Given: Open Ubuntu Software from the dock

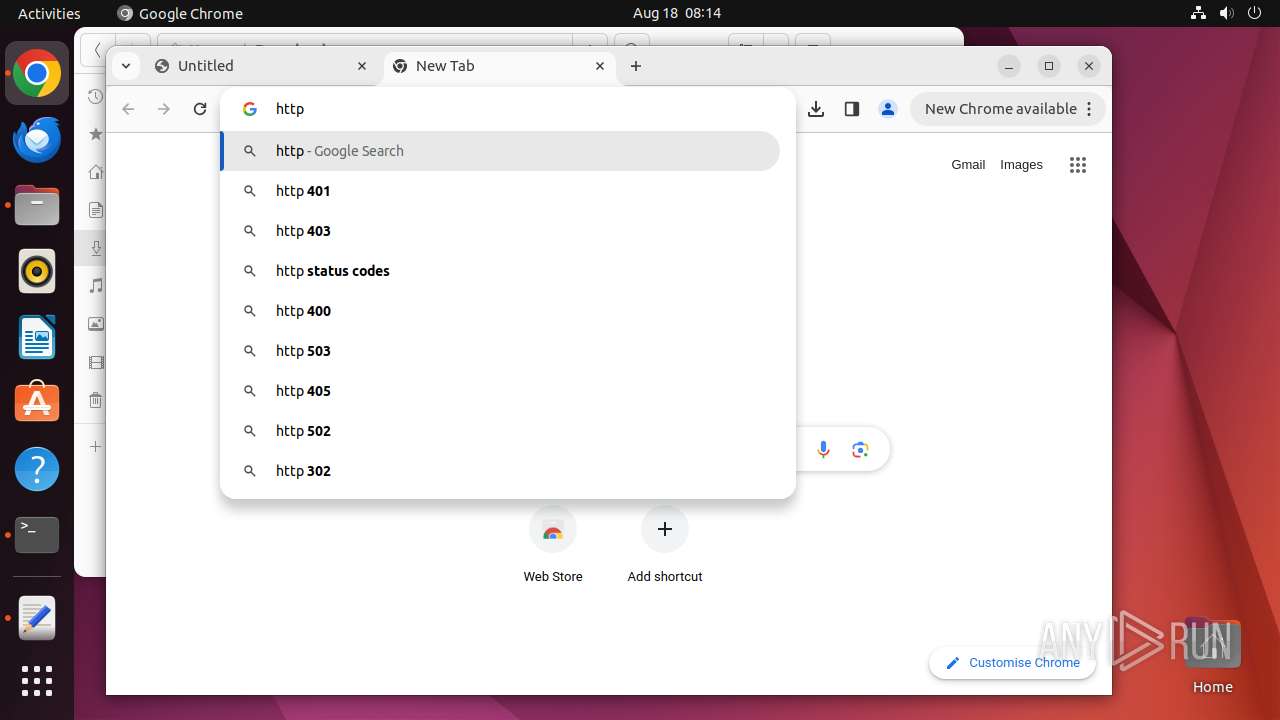Looking at the screenshot, I should coord(37,403).
